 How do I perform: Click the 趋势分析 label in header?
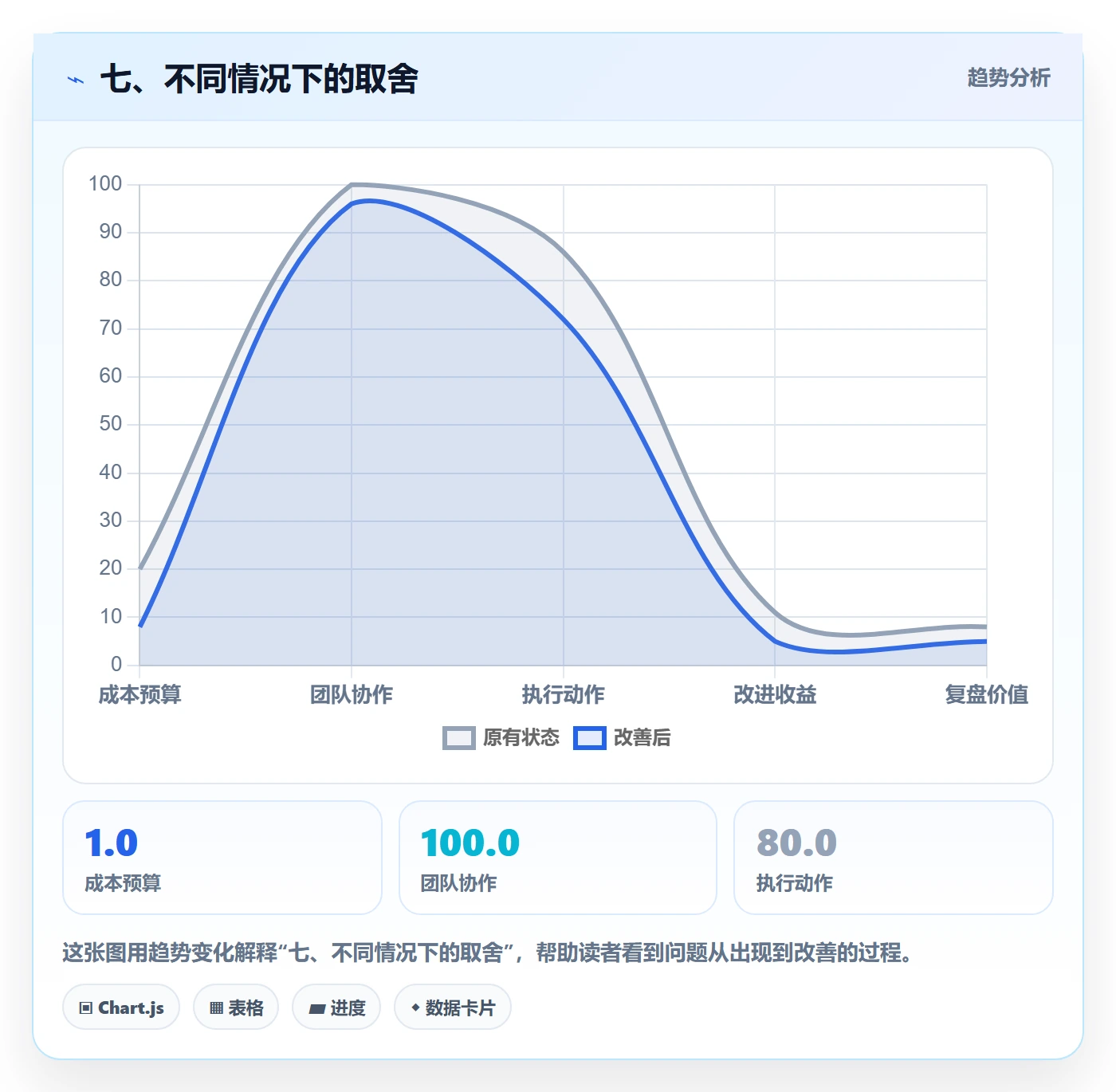point(1008,77)
